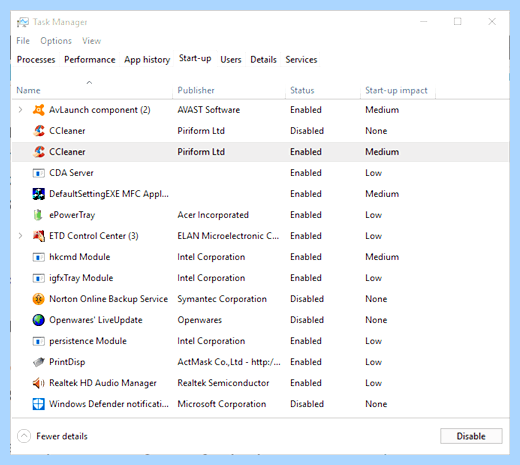The height and width of the screenshot is (465, 520).
Task: Click the Realtek HD Audio speaker icon
Action: [39, 383]
